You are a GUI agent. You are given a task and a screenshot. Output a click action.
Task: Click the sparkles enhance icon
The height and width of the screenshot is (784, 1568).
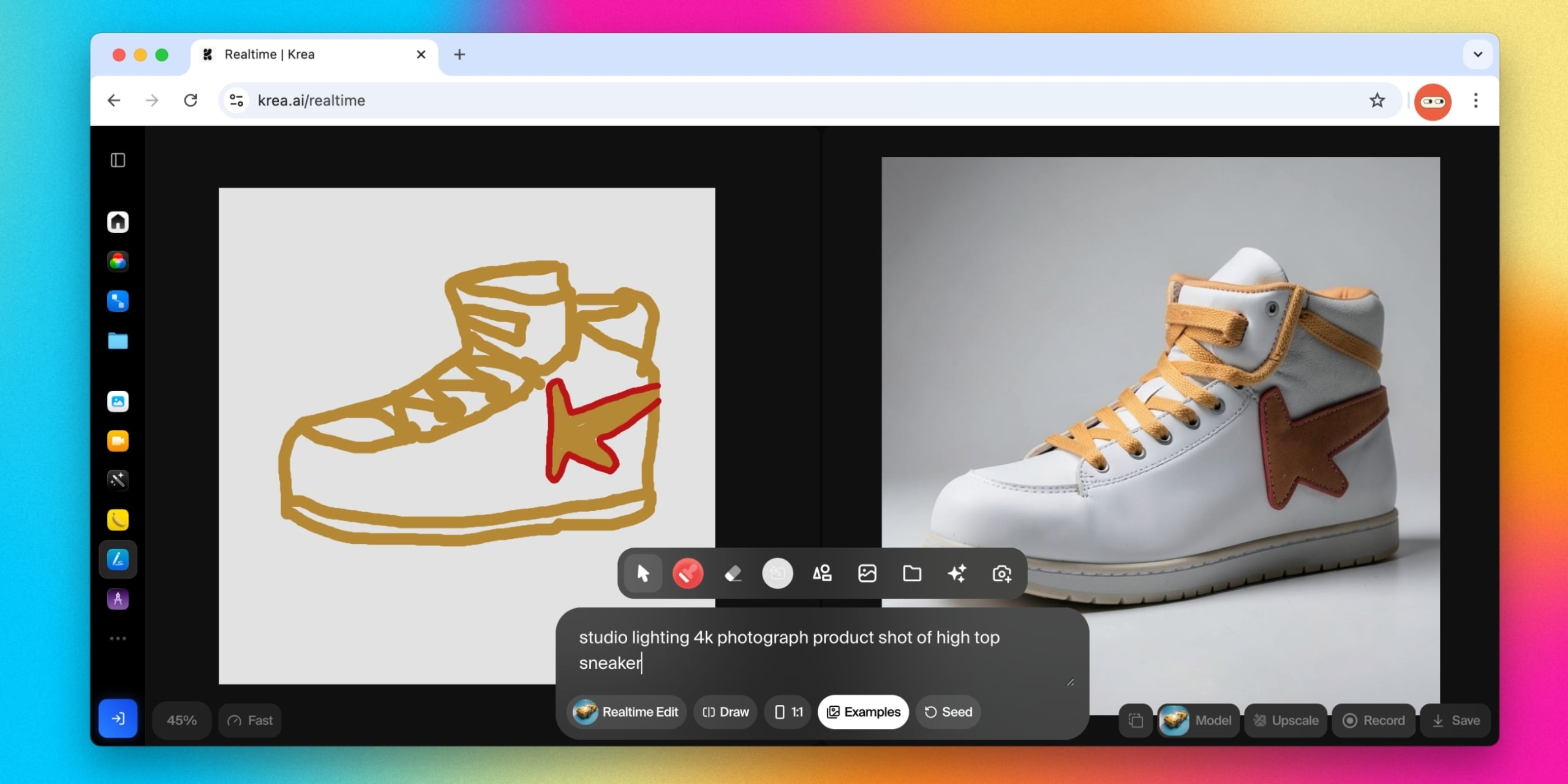957,573
